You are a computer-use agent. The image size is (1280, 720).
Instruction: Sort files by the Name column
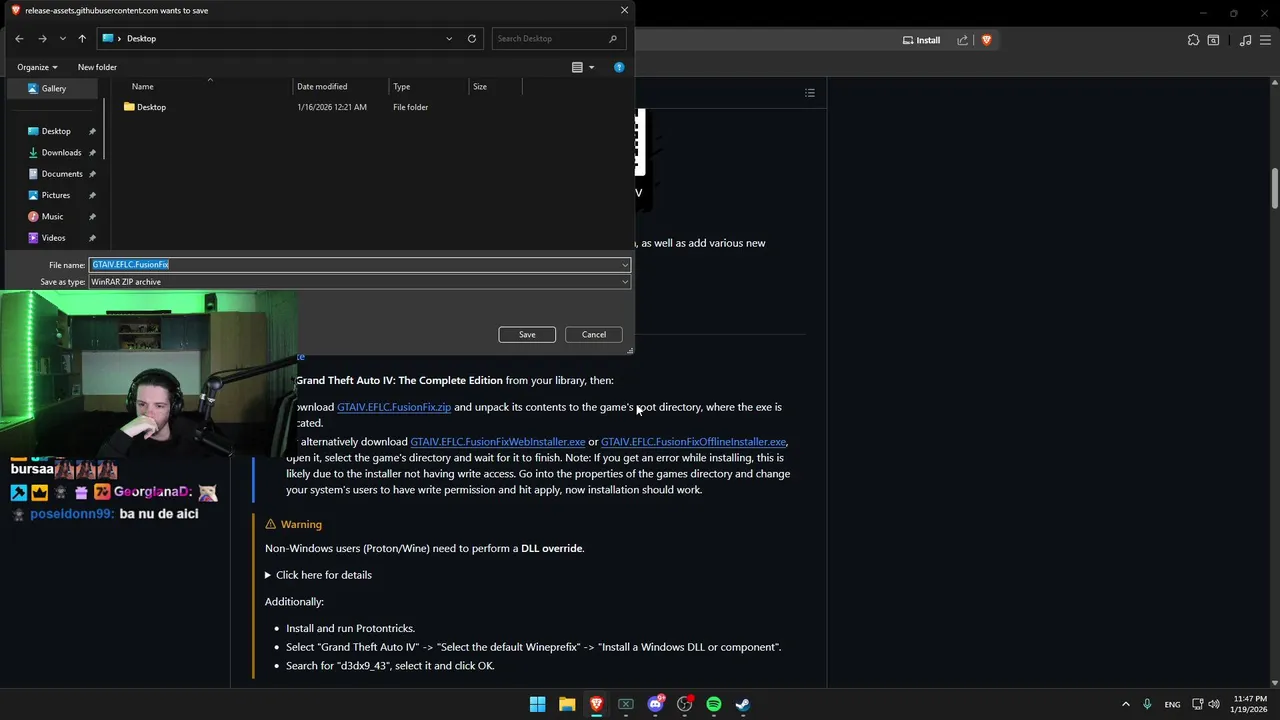(209, 86)
